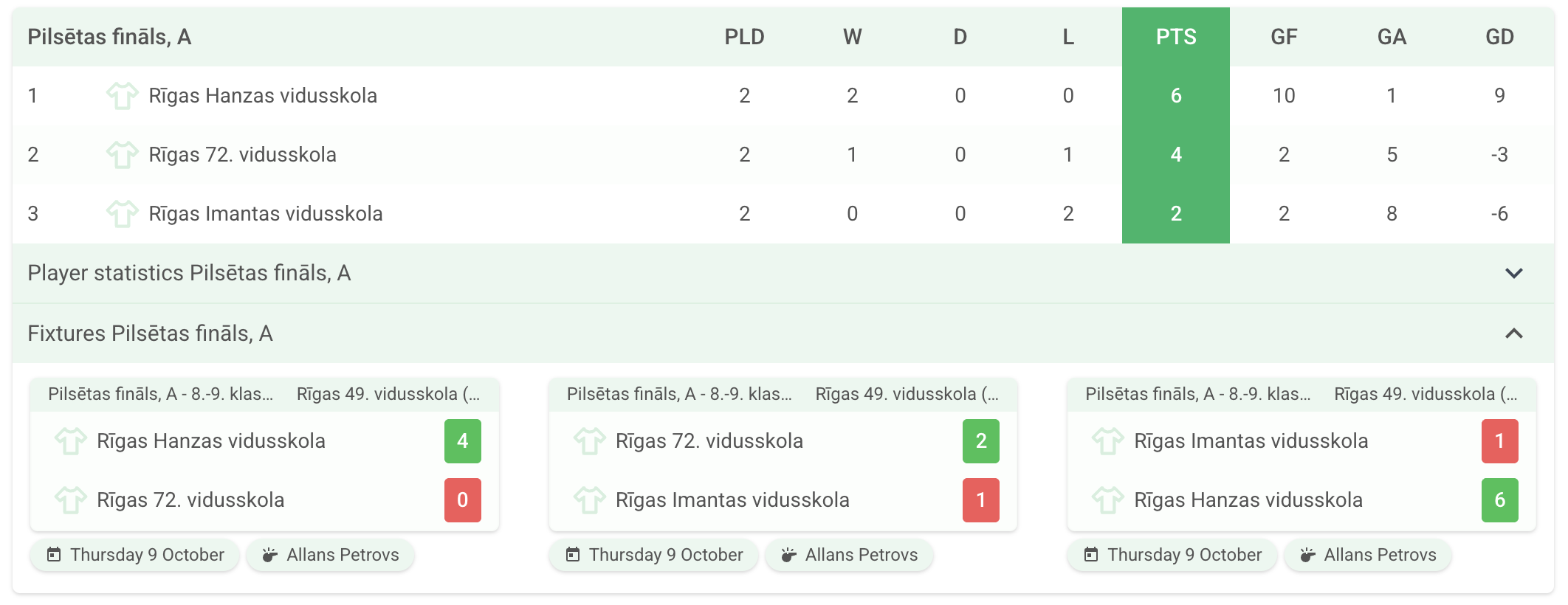Collapse the Fixtures Pilsētas fināls, A section

pos(1513,333)
